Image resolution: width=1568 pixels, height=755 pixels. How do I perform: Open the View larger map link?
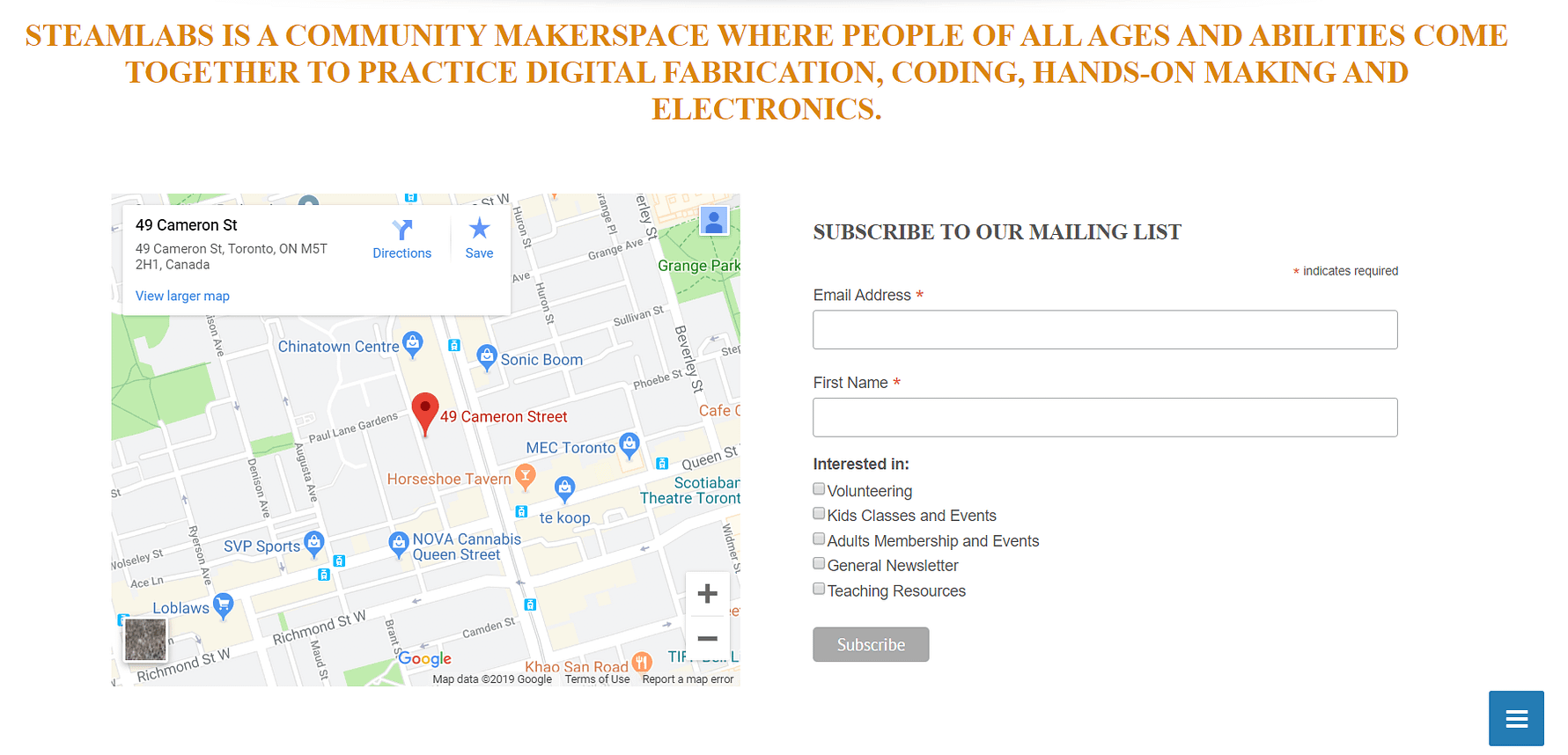pos(182,296)
